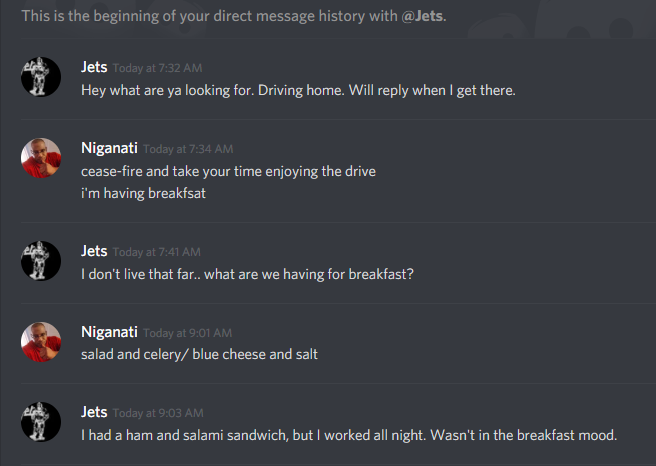Screen dimensions: 656x466
Task: Click the 'Today at 9:03 AM' timestamp
Action: 157,413
